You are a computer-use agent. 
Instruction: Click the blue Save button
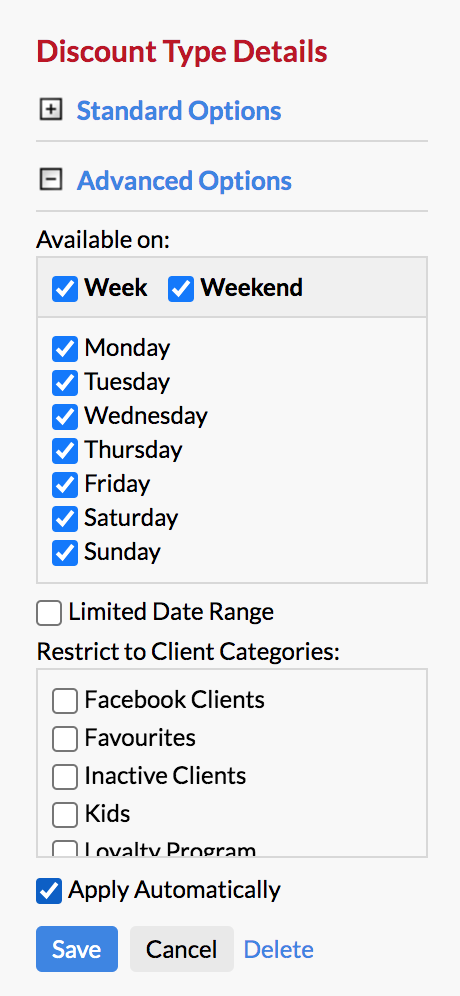click(77, 949)
